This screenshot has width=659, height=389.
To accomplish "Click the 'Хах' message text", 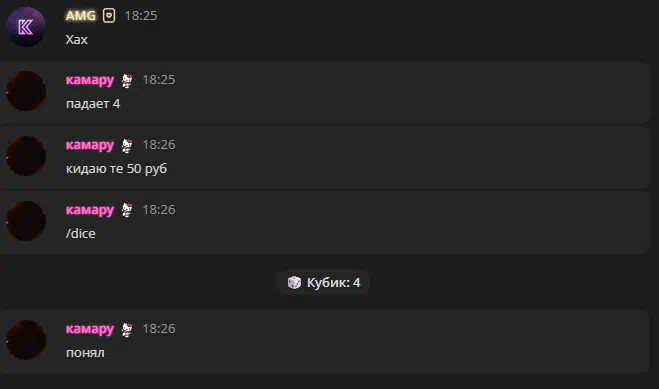I will (76, 39).
